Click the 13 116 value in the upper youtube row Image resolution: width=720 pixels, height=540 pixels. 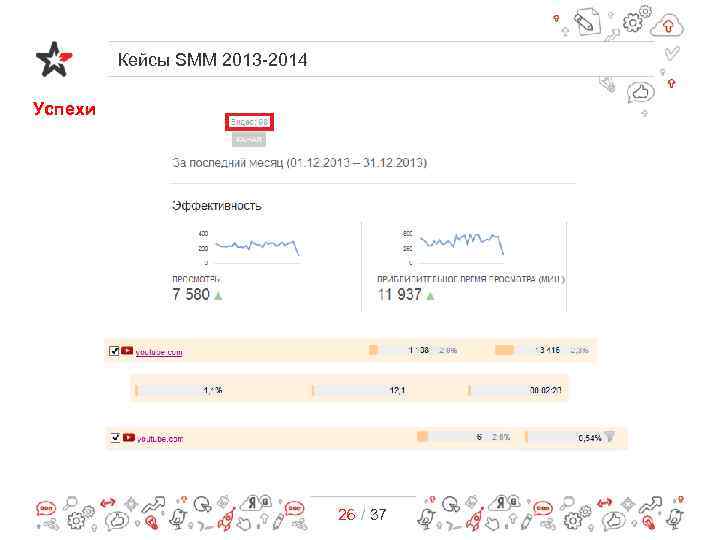pos(547,350)
